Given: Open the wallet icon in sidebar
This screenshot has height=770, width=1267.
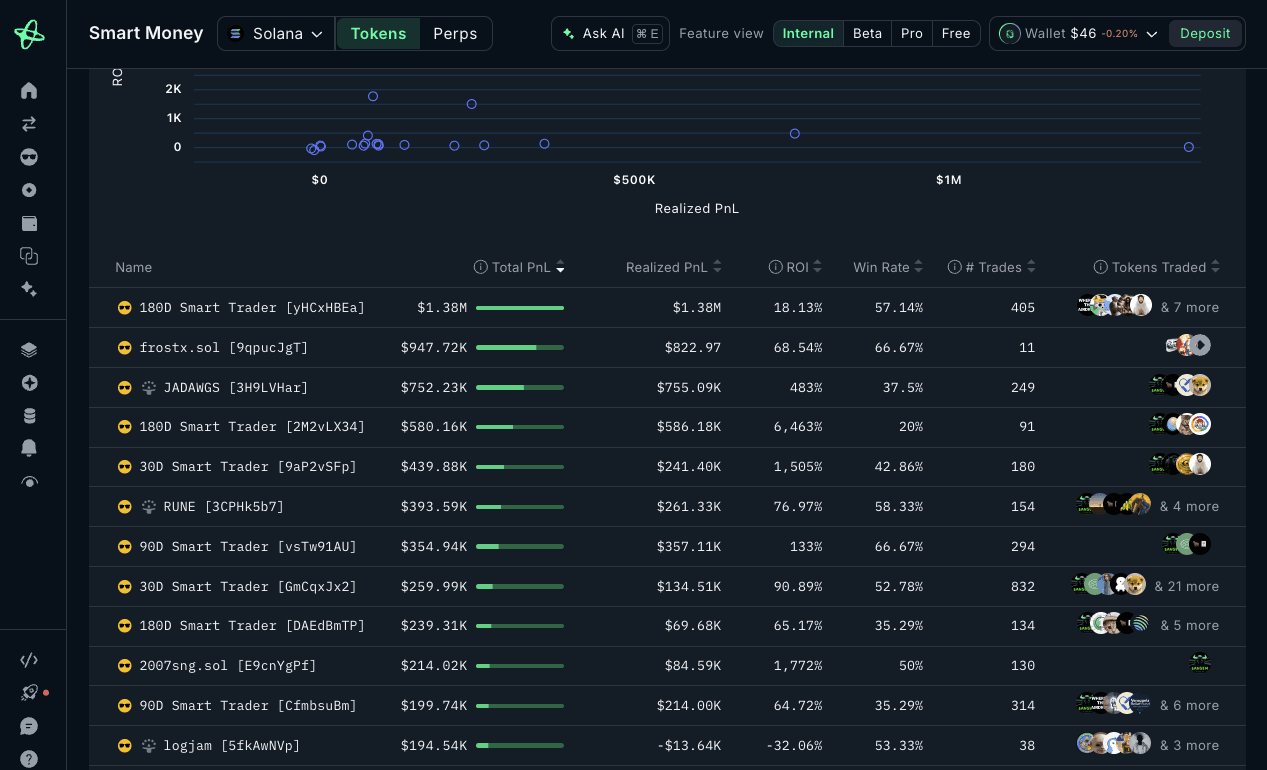Looking at the screenshot, I should (x=29, y=223).
